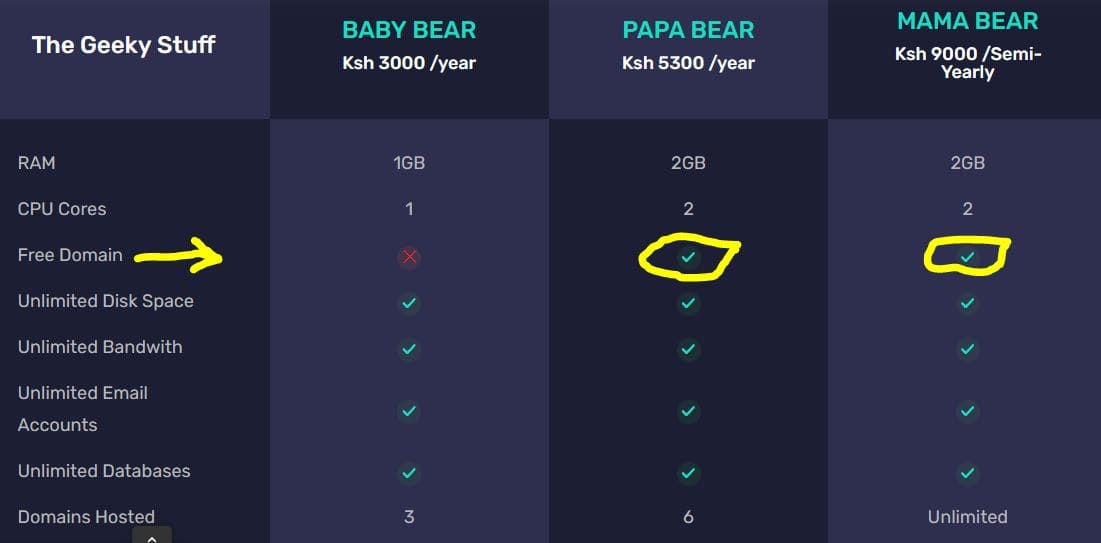Select the PAPA BEAR plan heading
This screenshot has height=543, width=1101.
tap(688, 30)
